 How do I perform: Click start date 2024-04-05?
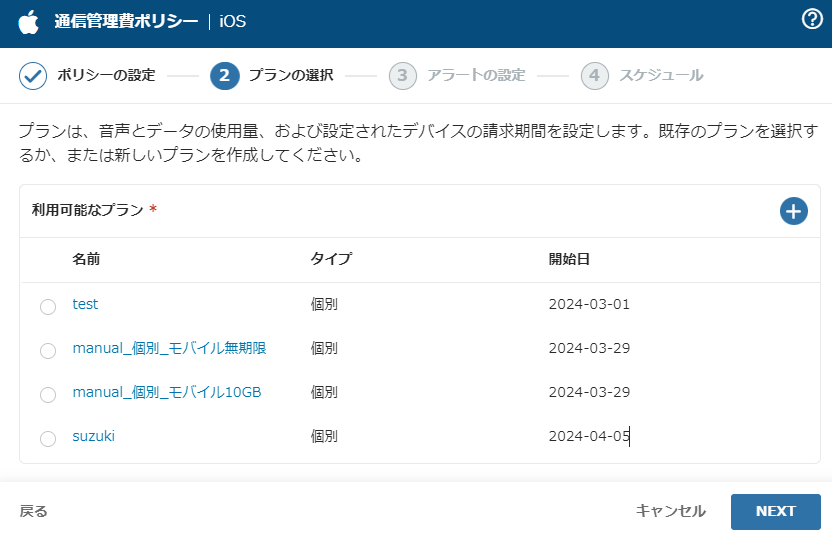589,436
